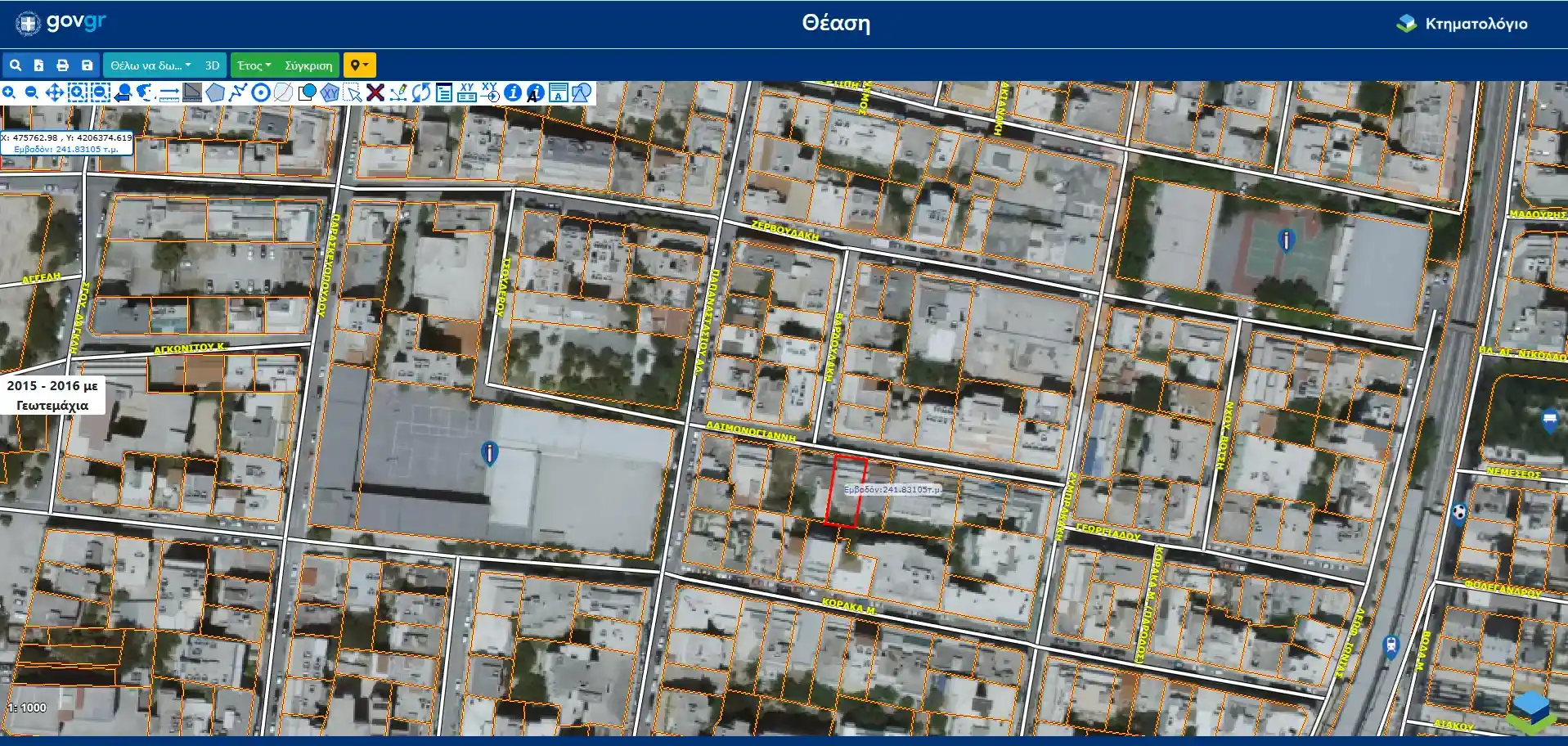Click the layers stack icon in the bottom-right corner
1568x746 pixels.
point(1532,711)
